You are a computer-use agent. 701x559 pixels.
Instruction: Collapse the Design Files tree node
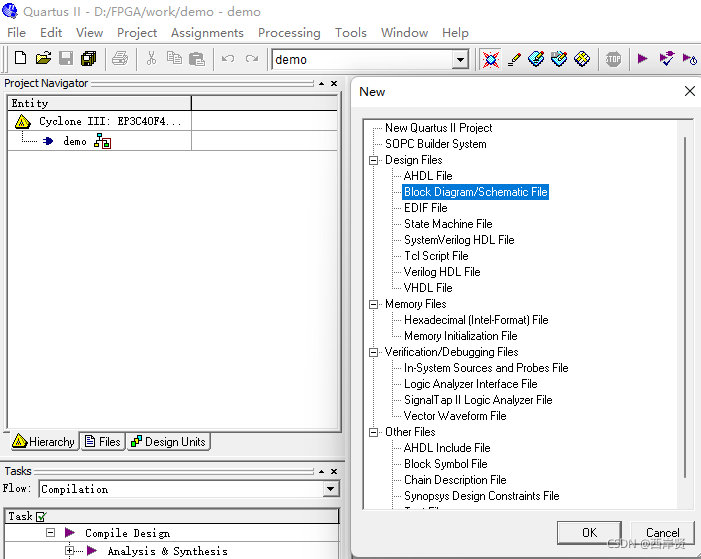click(x=373, y=160)
